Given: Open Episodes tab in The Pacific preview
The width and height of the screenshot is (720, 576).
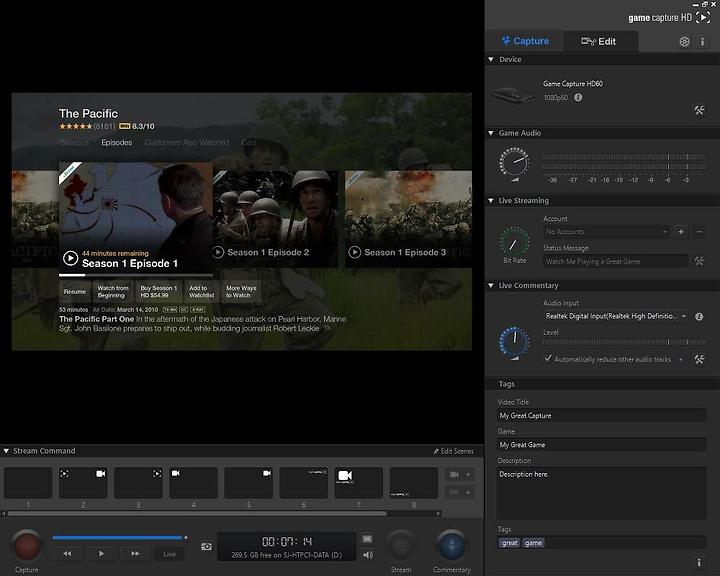Looking at the screenshot, I should (117, 142).
